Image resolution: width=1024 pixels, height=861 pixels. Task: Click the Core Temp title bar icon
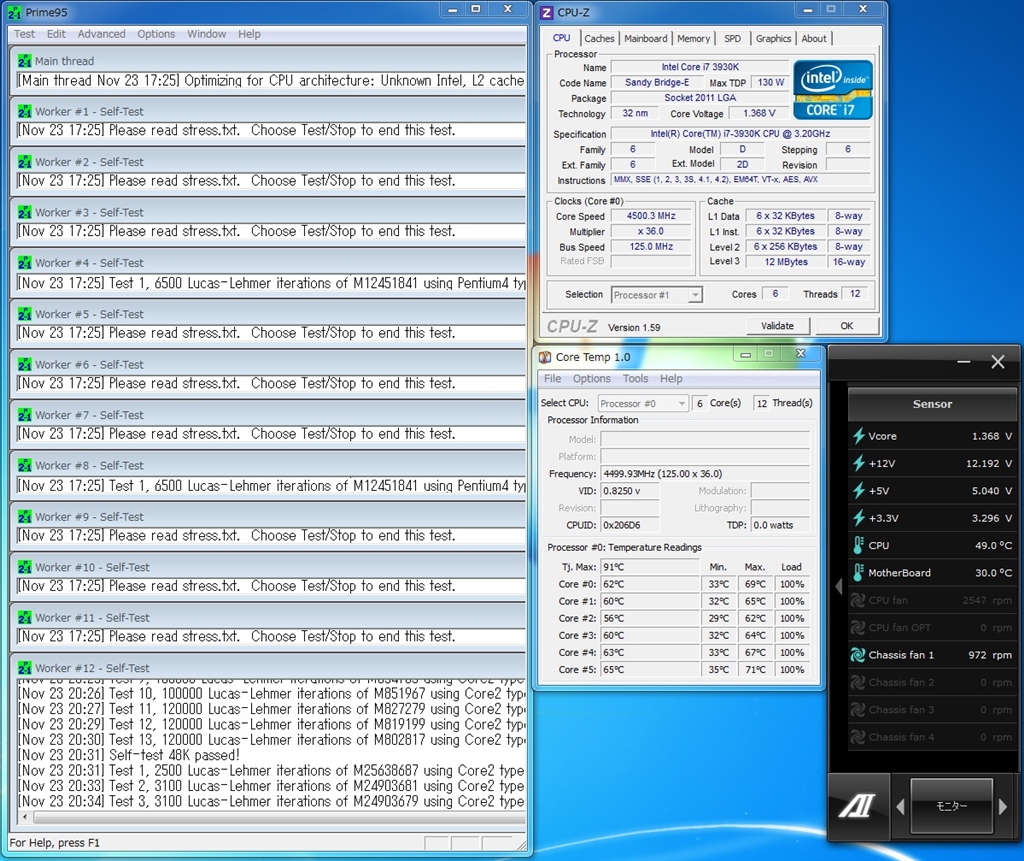pyautogui.click(x=545, y=357)
